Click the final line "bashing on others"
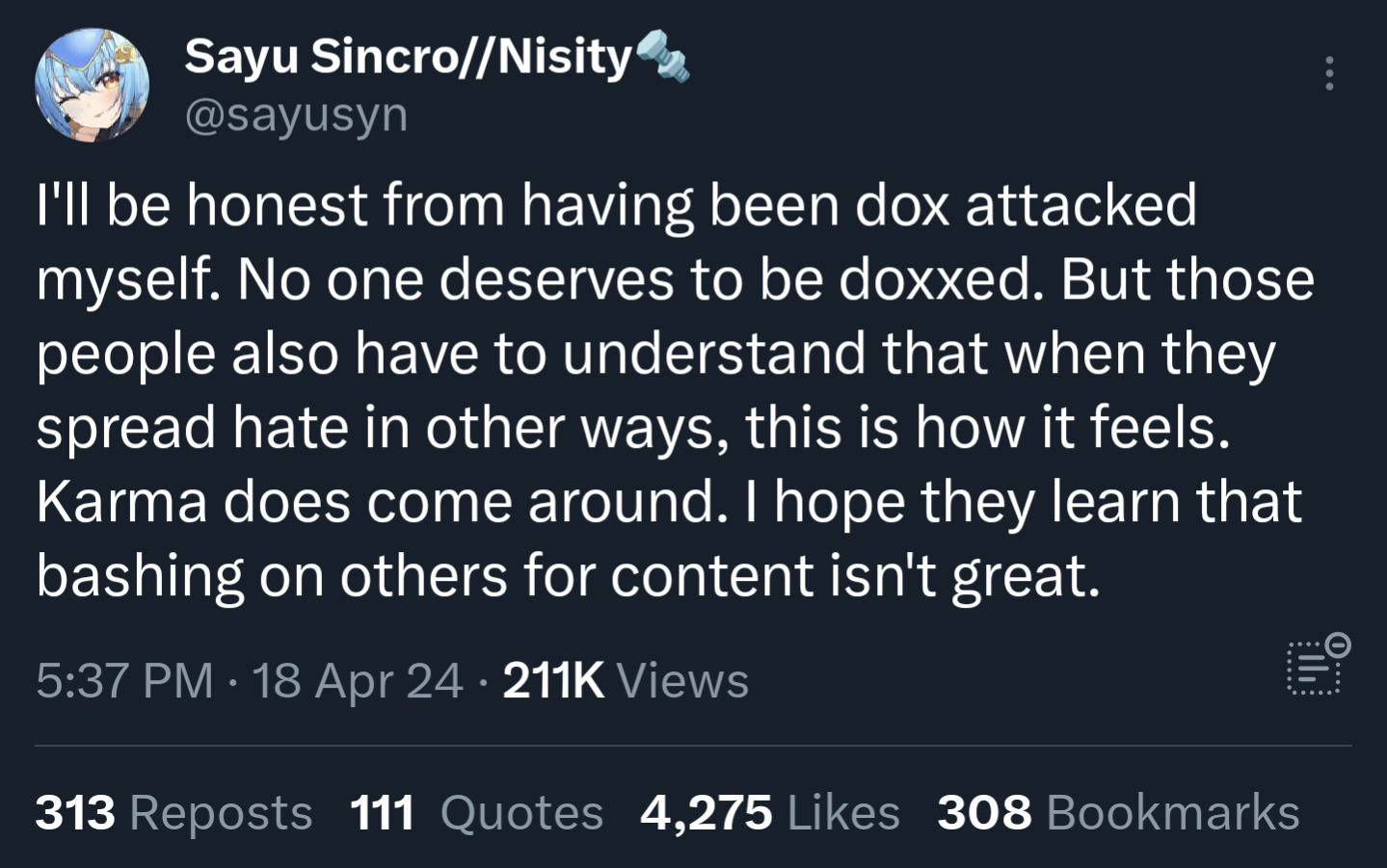The height and width of the screenshot is (868, 1387). click(568, 576)
